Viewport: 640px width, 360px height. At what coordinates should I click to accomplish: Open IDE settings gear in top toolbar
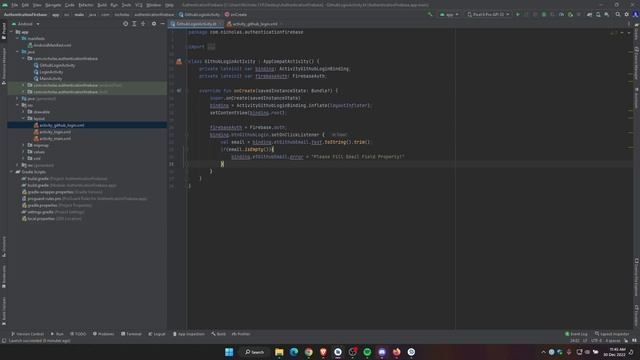click(x=627, y=14)
